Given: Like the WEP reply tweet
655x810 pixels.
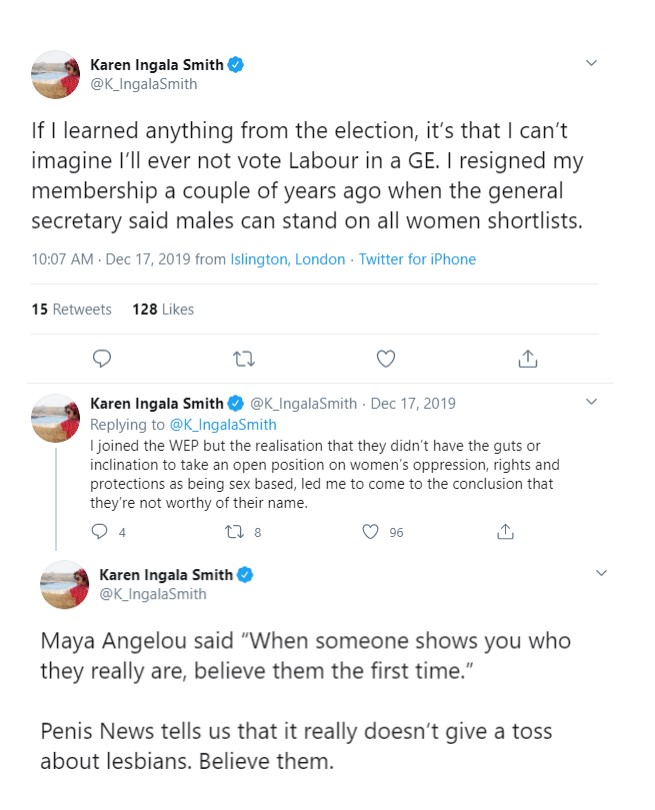Looking at the screenshot, I should click(372, 532).
